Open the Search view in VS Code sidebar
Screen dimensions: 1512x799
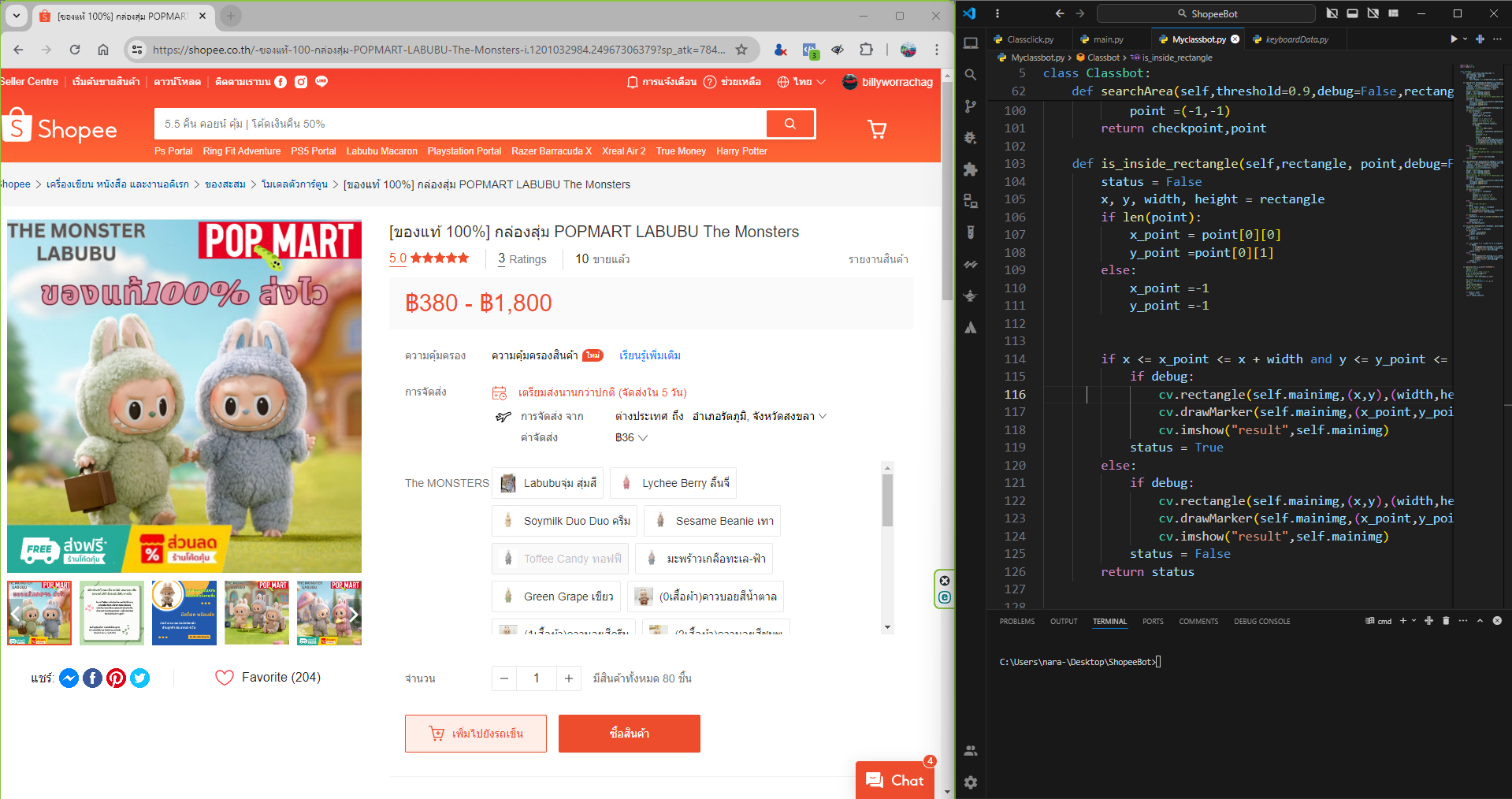pos(971,75)
